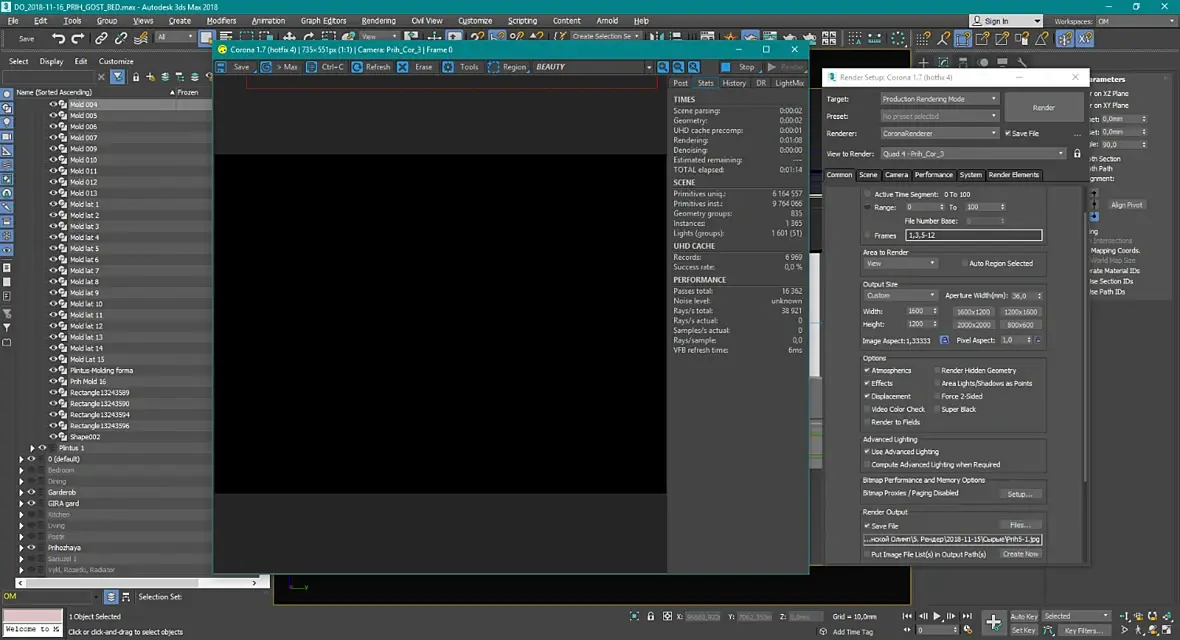
Task: Open the Rendering menu
Action: click(378, 20)
